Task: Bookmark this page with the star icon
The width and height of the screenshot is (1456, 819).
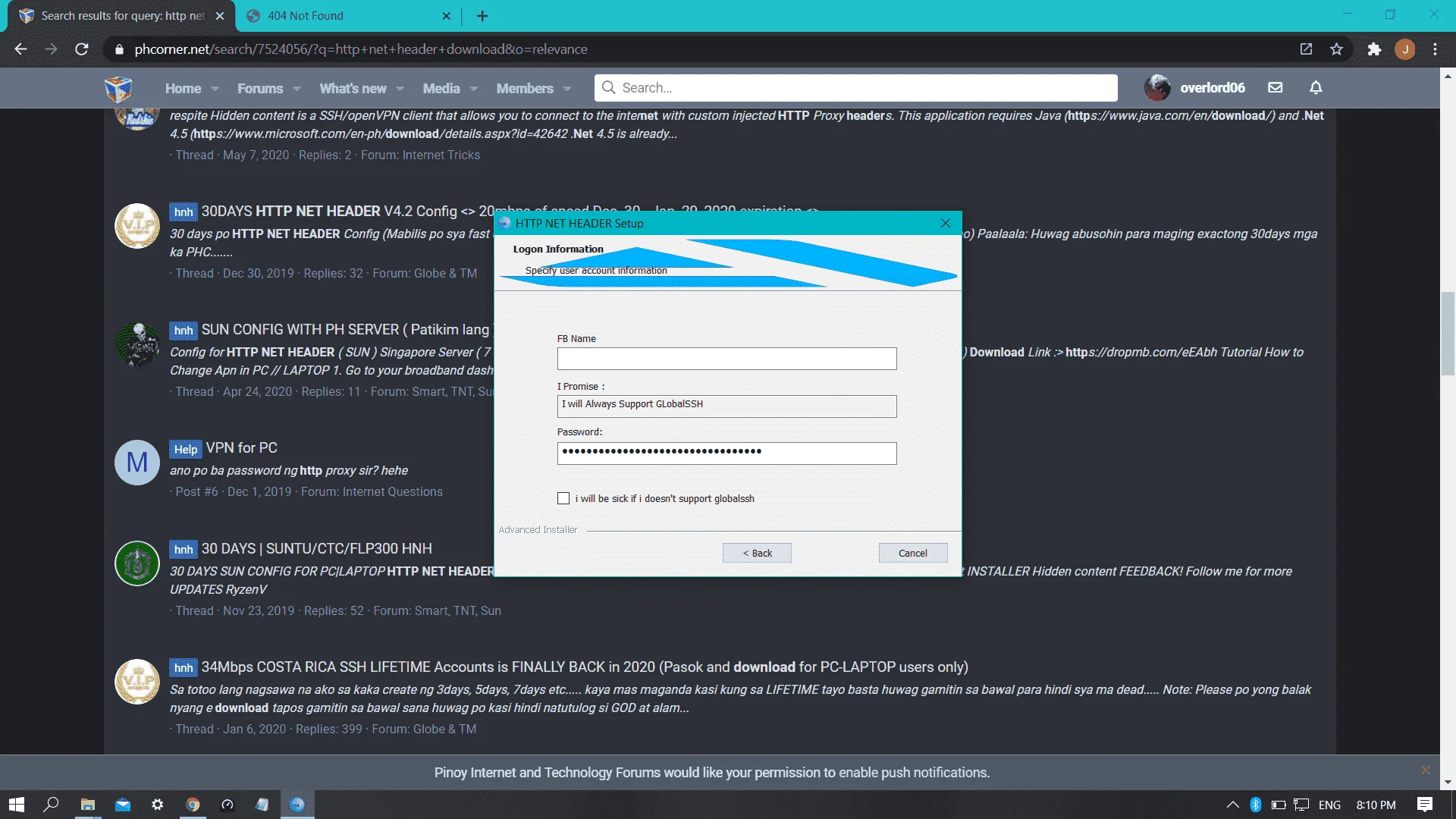Action: (1336, 49)
